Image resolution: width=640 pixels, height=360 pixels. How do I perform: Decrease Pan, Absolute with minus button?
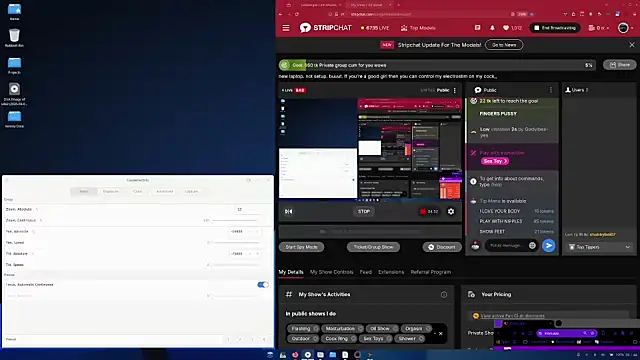point(250,231)
